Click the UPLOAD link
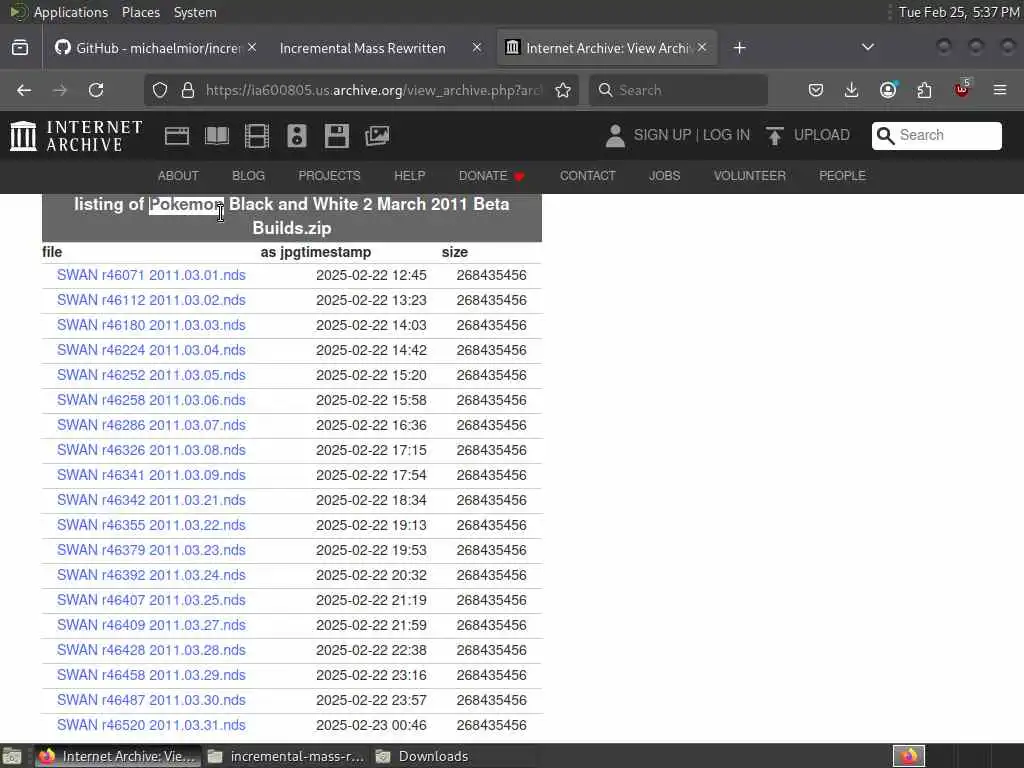The width and height of the screenshot is (1024, 768). pyautogui.click(x=822, y=135)
